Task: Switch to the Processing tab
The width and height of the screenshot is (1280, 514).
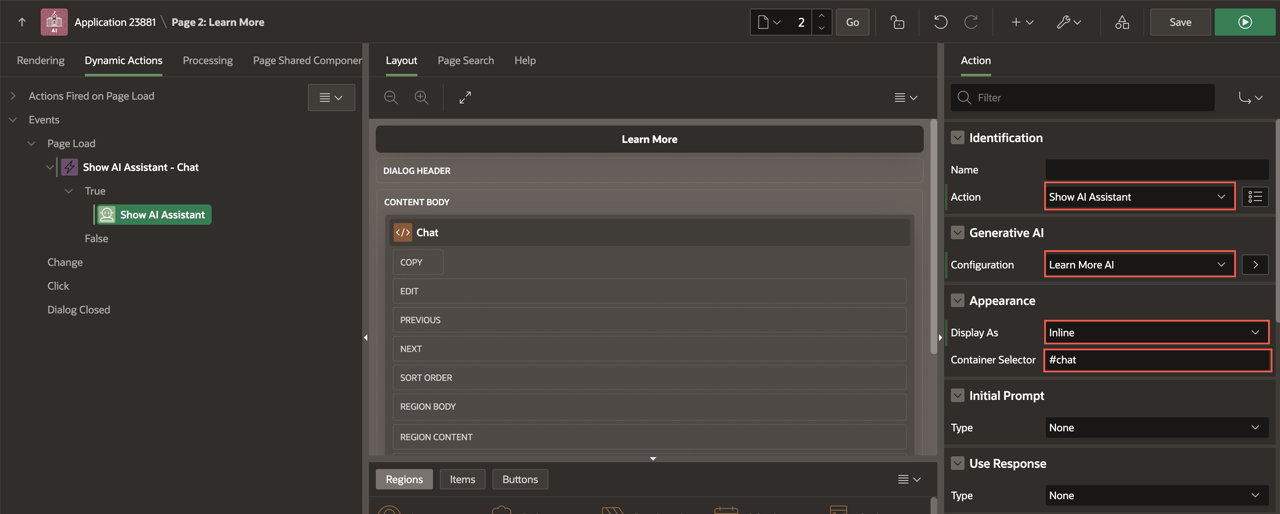Action: 207,61
